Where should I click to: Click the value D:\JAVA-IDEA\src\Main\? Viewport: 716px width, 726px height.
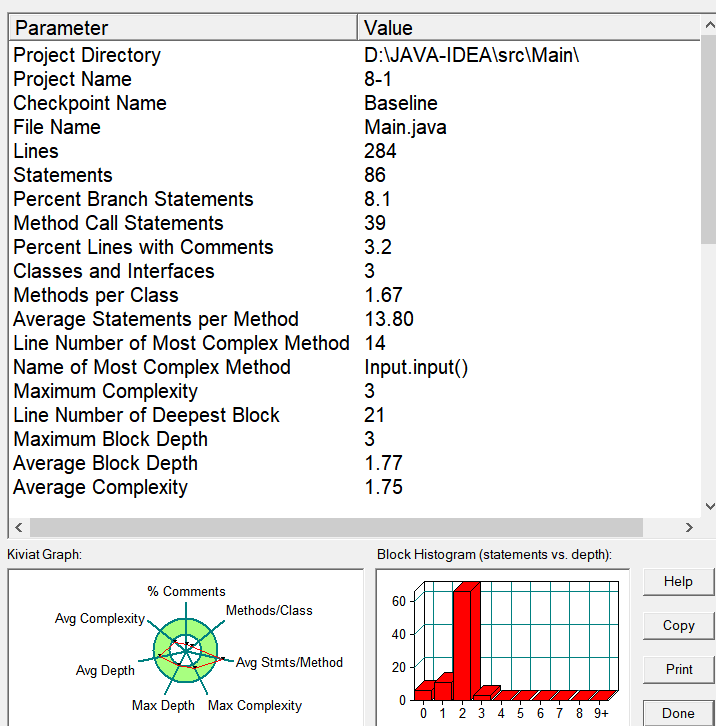pos(471,55)
